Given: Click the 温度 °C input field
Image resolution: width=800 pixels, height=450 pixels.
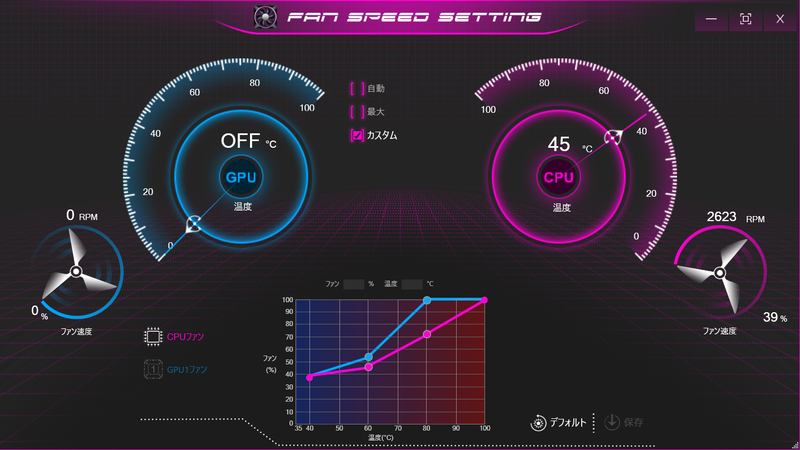Looking at the screenshot, I should [412, 284].
